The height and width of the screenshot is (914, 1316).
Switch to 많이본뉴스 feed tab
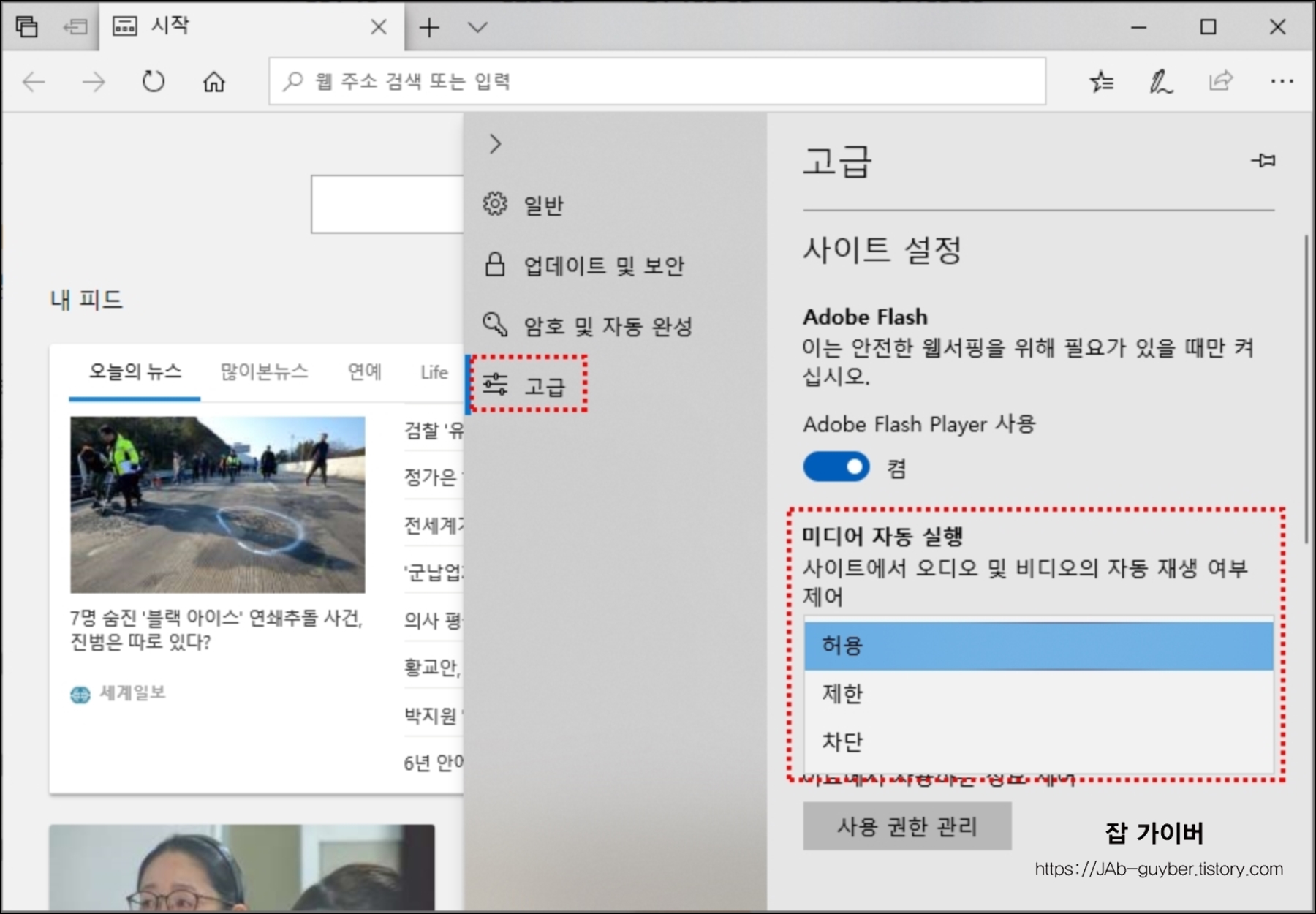[264, 372]
